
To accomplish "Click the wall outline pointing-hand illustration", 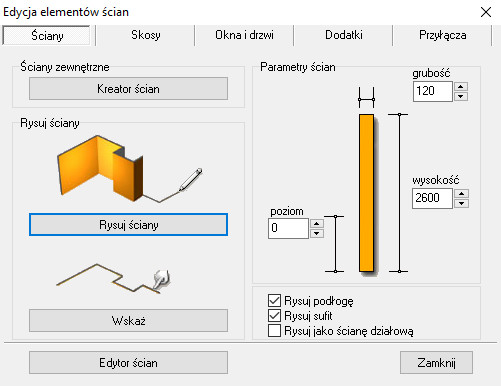I will coord(113,279).
